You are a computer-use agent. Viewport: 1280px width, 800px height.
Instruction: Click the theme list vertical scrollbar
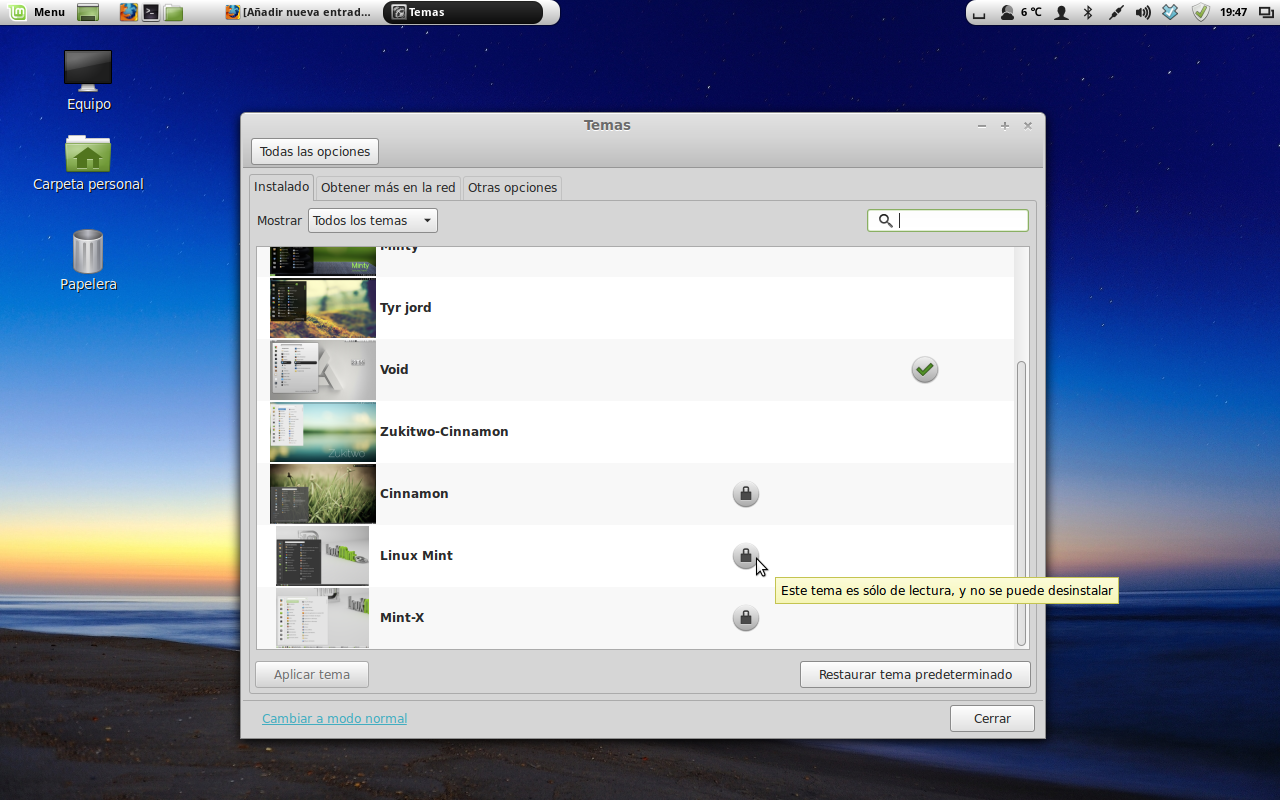coord(1021,500)
